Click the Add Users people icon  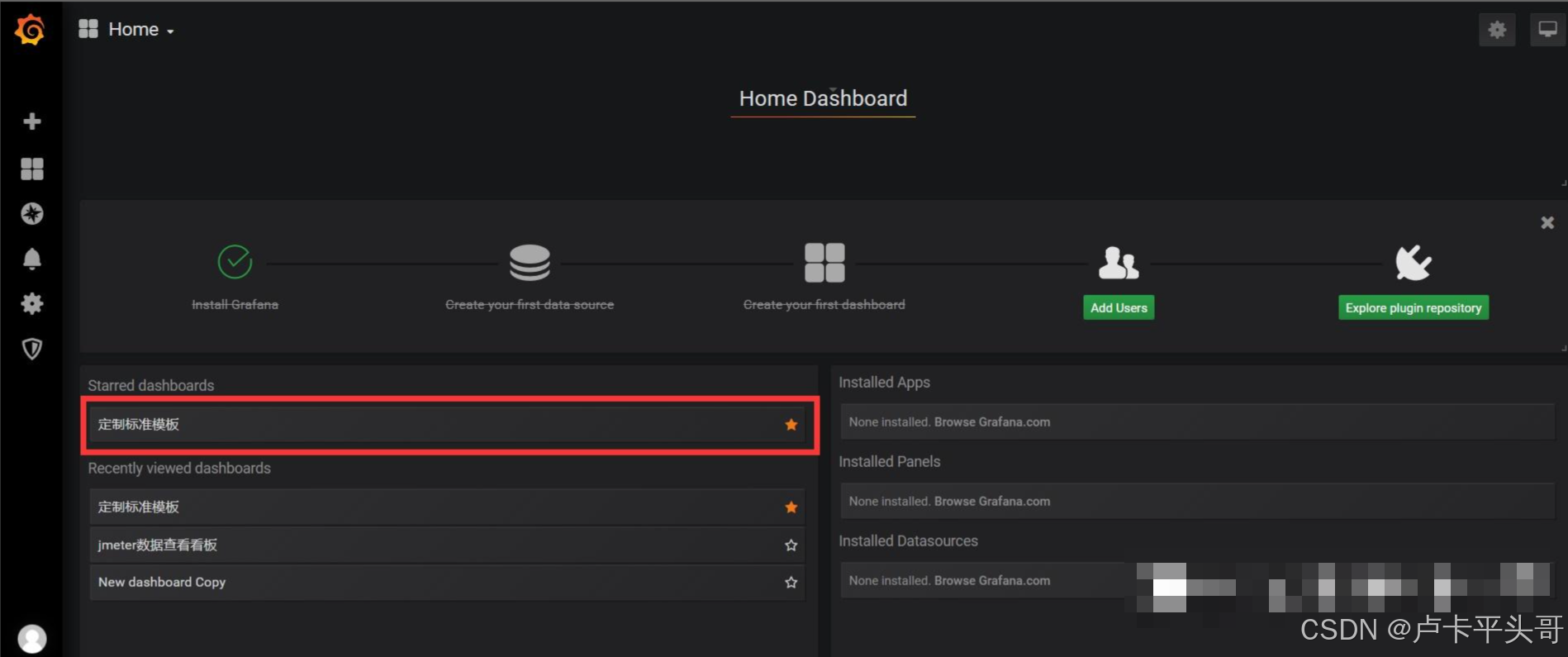1119,263
